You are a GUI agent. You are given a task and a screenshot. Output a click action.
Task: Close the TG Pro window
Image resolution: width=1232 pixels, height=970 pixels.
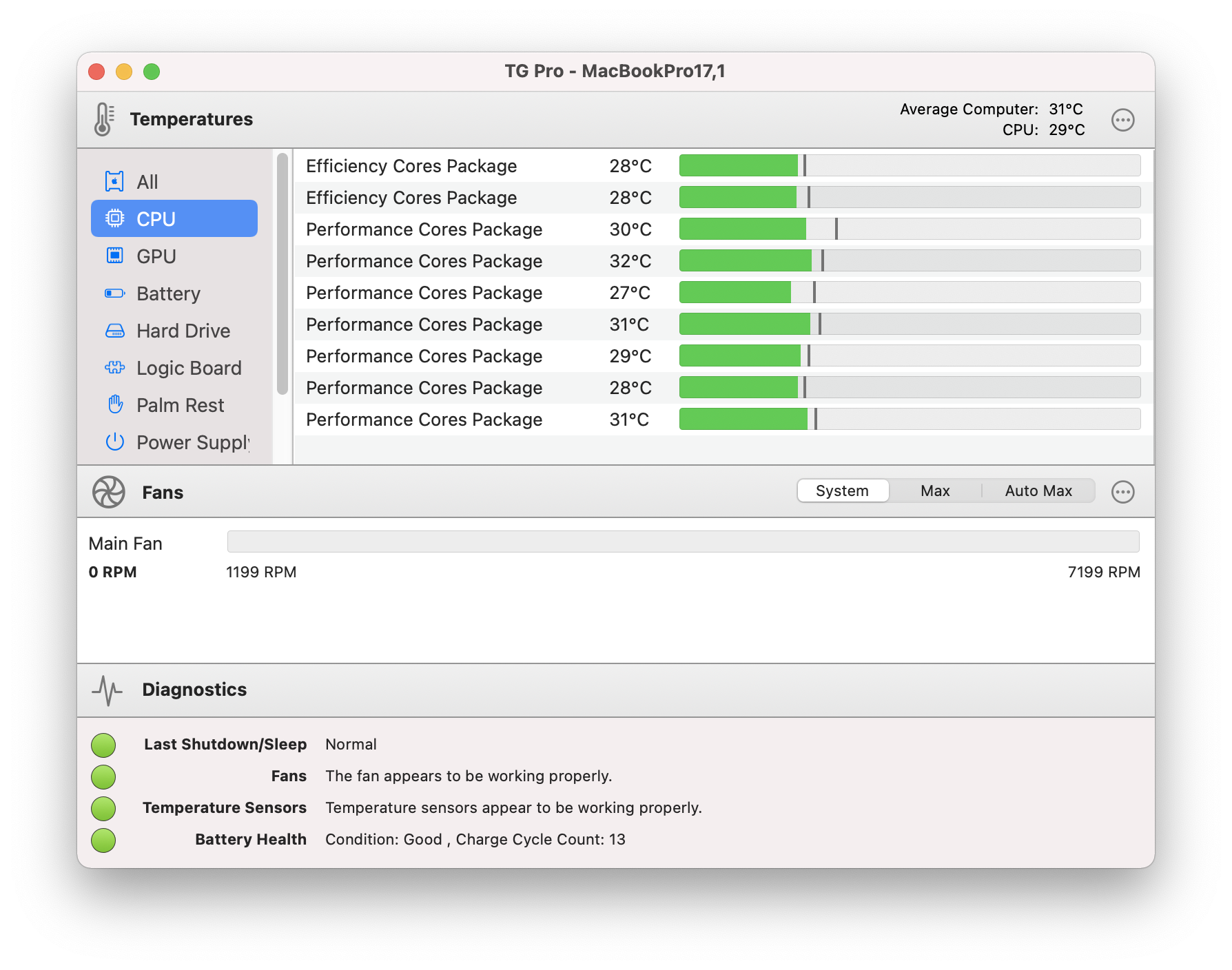(96, 72)
